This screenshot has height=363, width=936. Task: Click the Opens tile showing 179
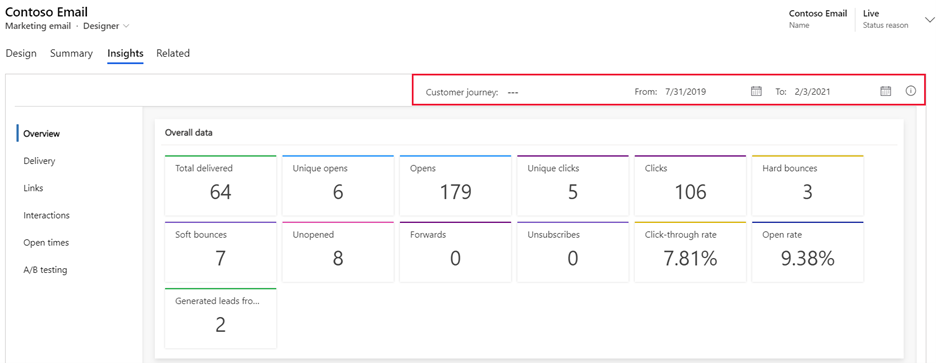(455, 185)
